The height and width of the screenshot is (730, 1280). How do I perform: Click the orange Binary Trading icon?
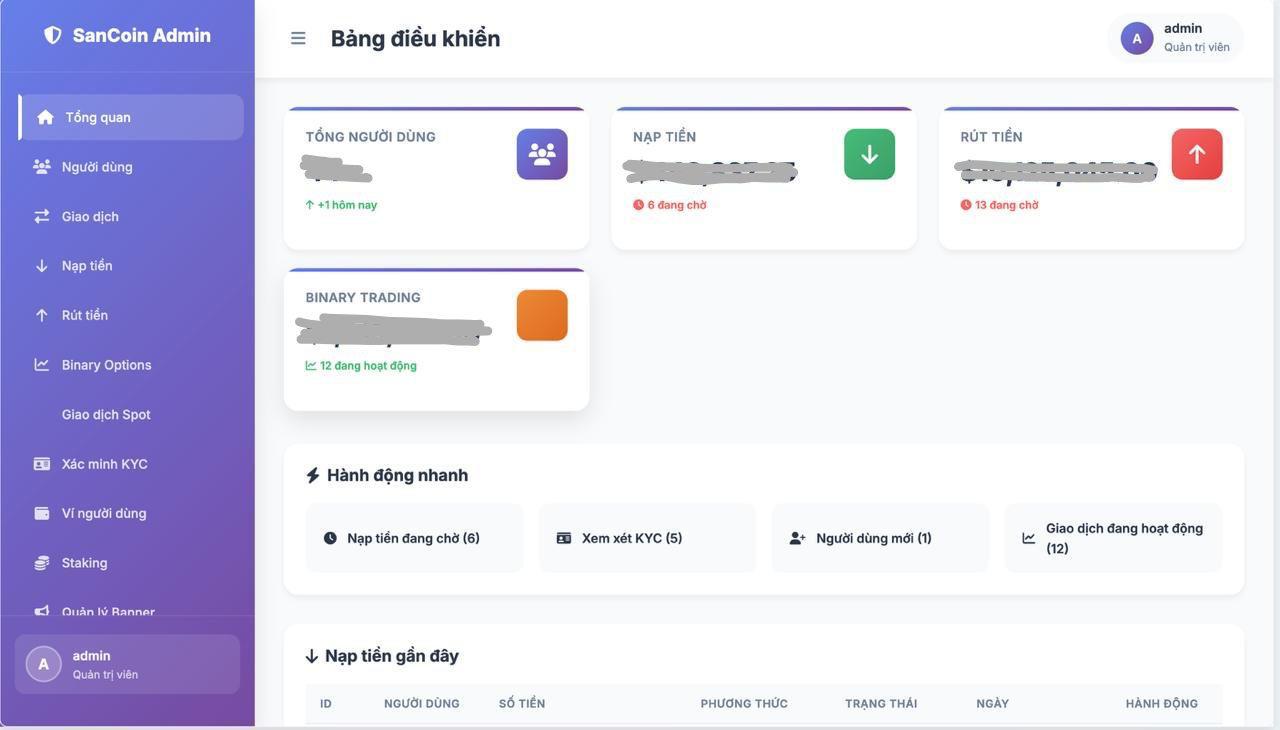(x=542, y=315)
